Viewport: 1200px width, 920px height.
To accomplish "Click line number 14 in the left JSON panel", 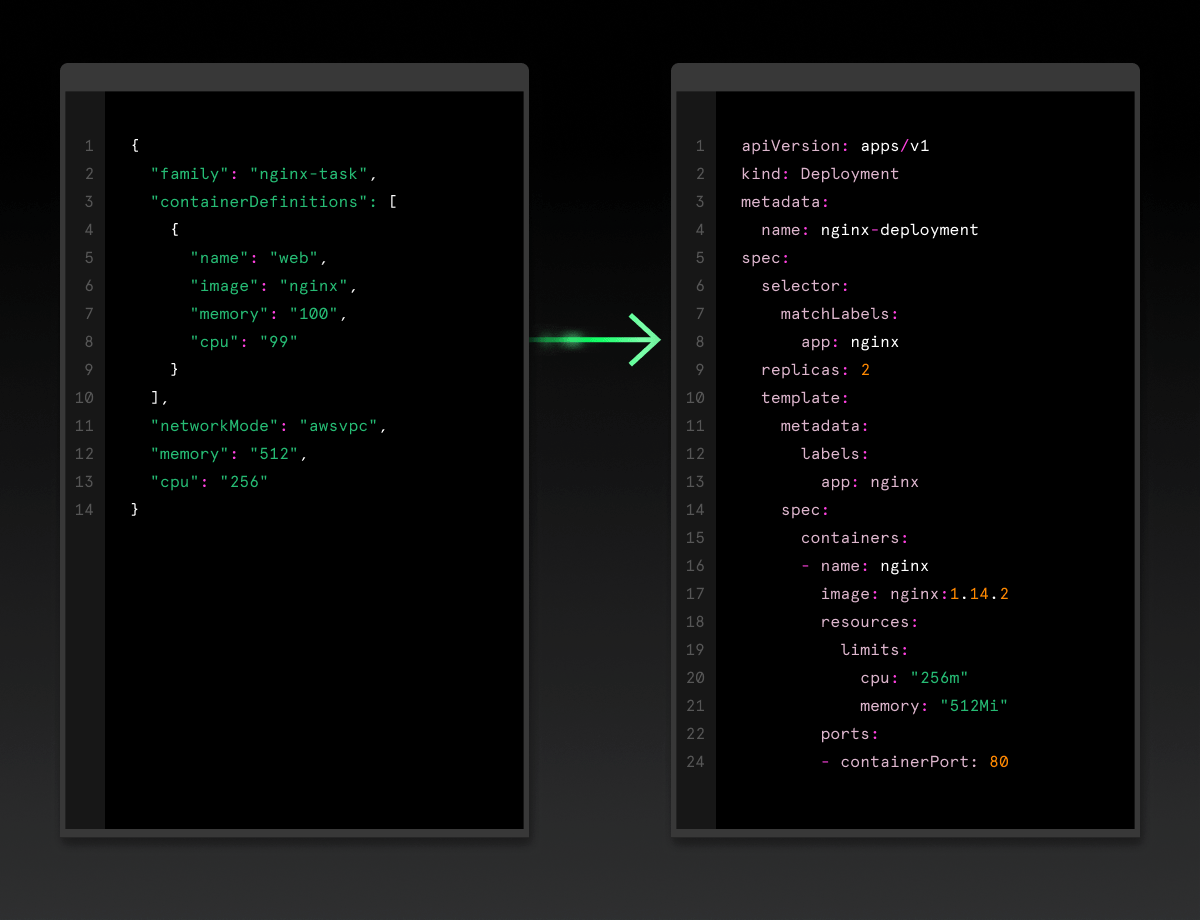I will click(x=85, y=510).
